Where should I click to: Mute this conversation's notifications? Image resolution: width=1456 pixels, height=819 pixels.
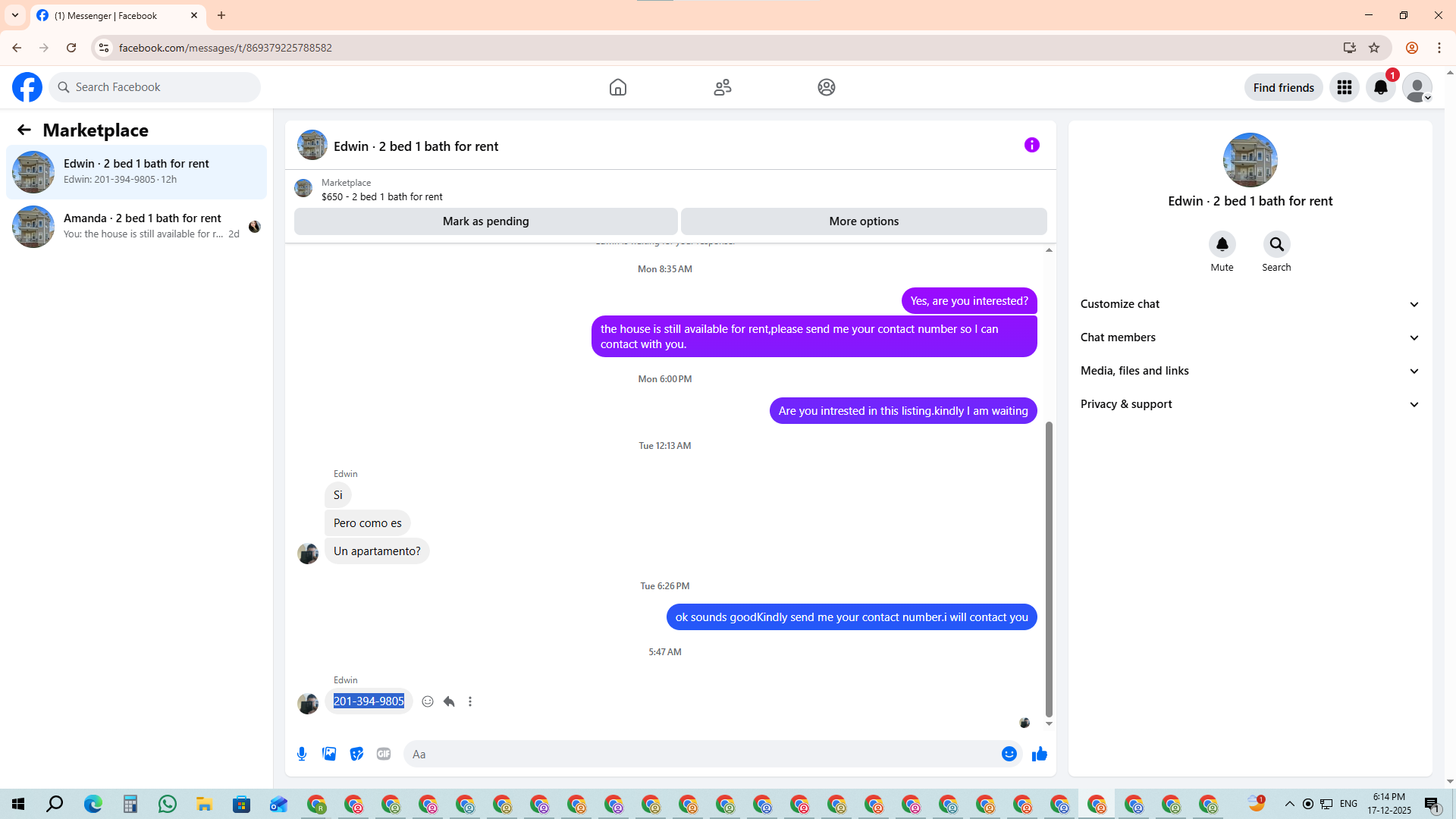pos(1222,244)
